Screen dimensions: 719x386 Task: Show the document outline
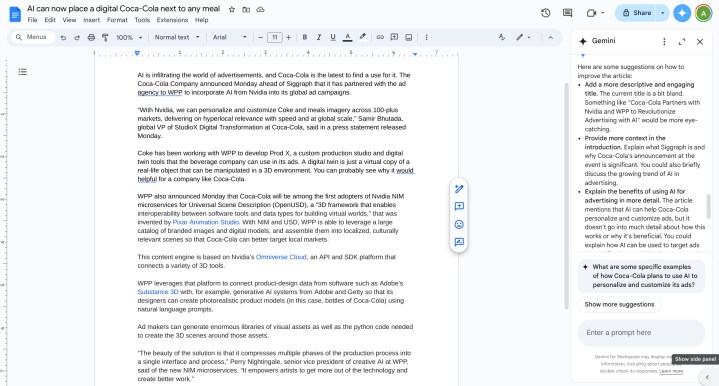22,72
